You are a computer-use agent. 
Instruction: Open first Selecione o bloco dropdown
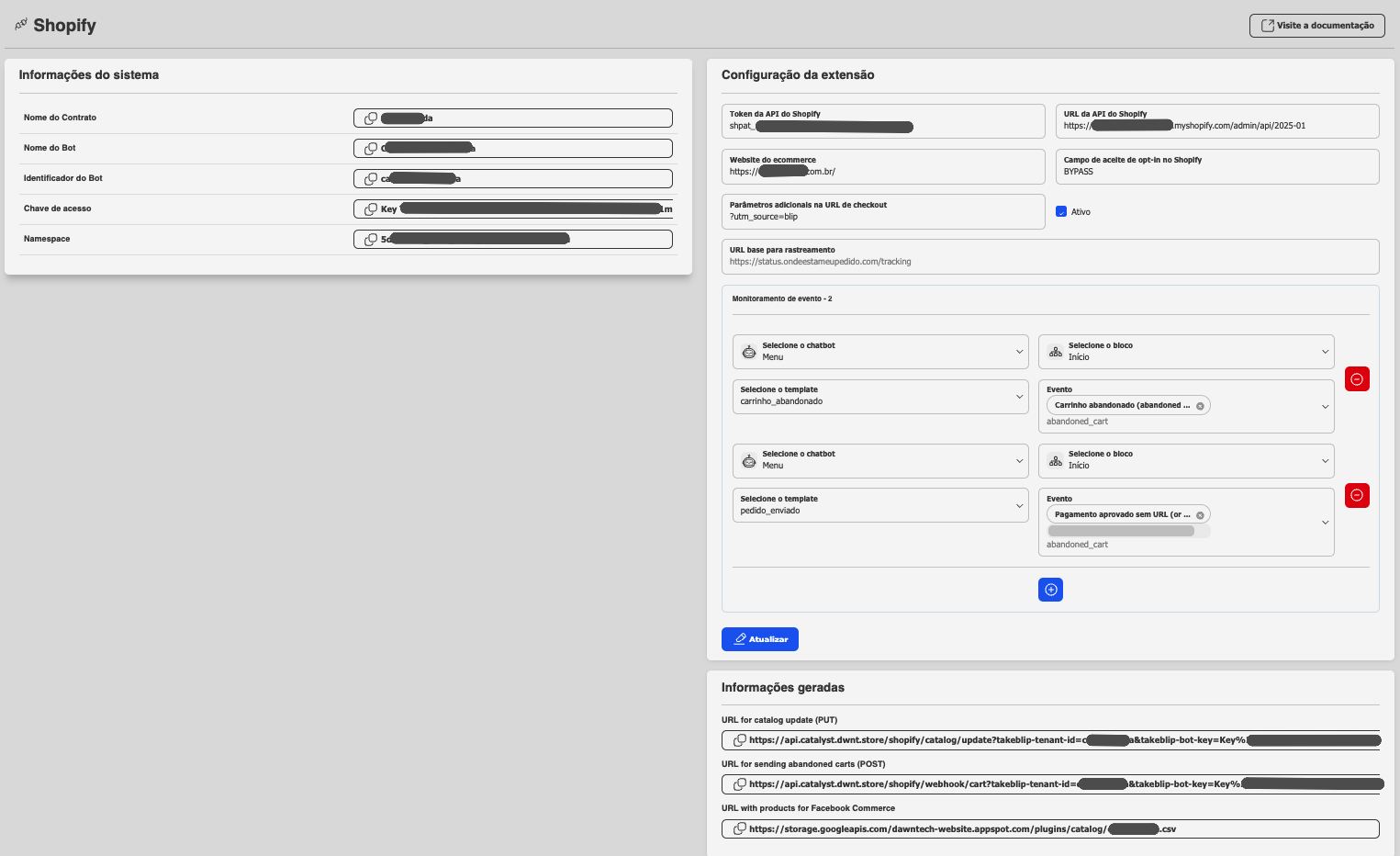tap(1186, 352)
